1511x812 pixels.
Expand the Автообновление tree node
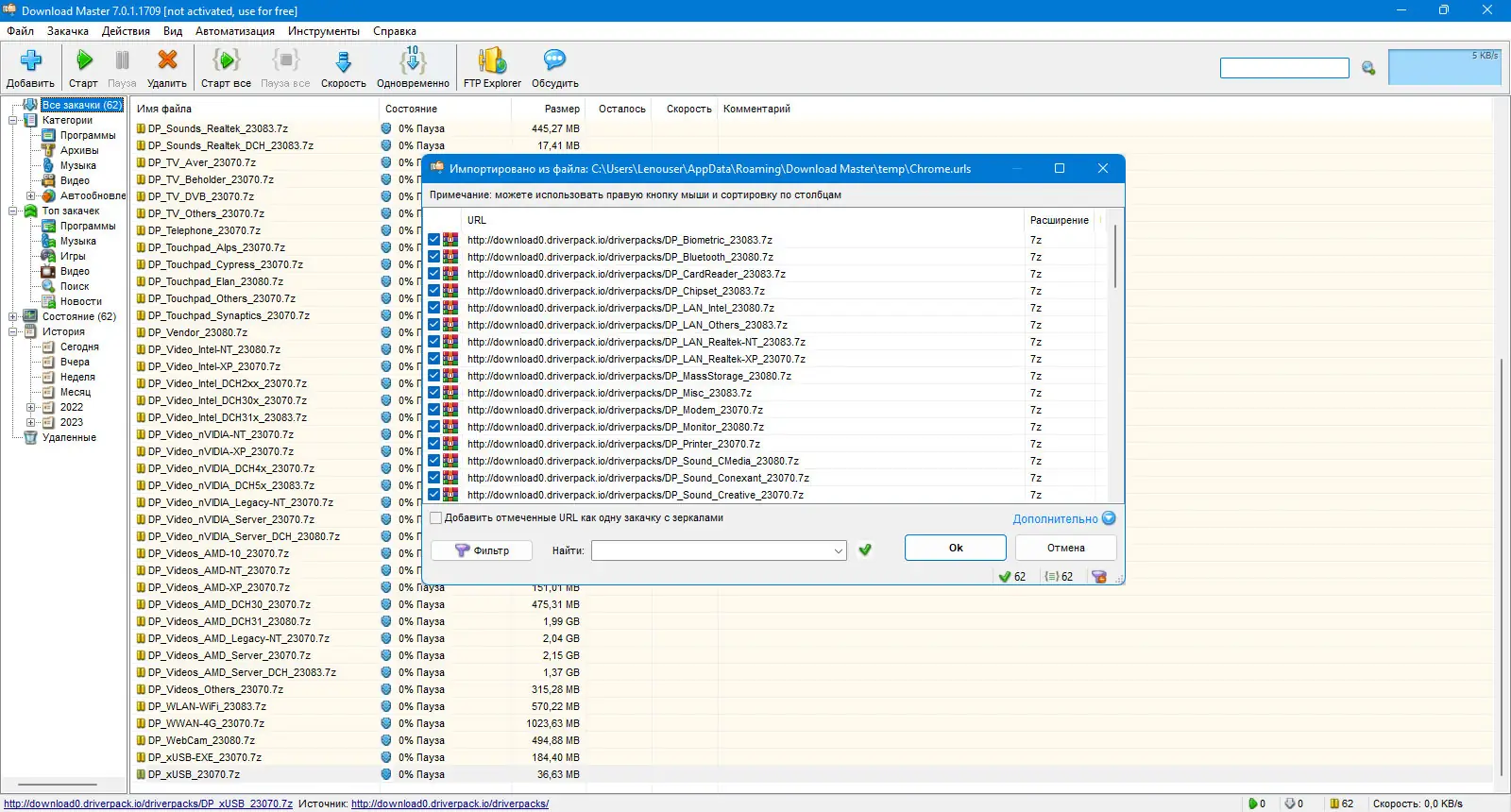tap(31, 195)
